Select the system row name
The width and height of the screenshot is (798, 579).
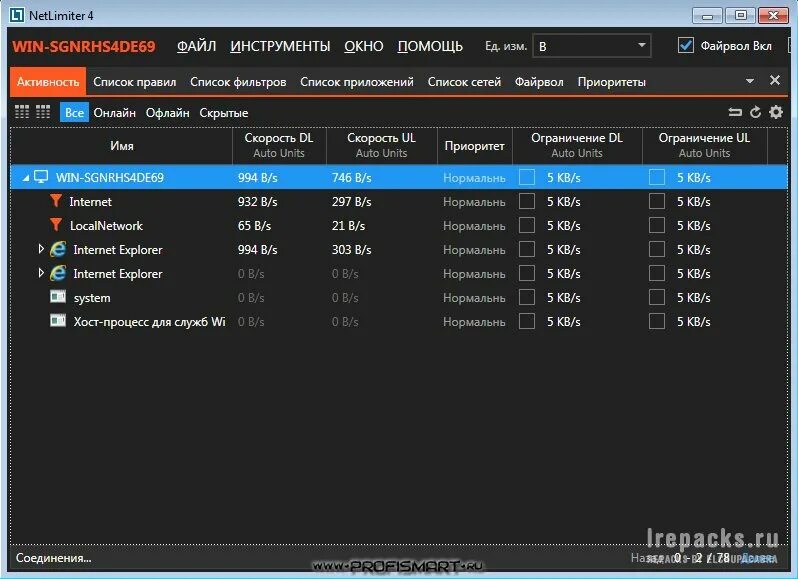[x=92, y=298]
